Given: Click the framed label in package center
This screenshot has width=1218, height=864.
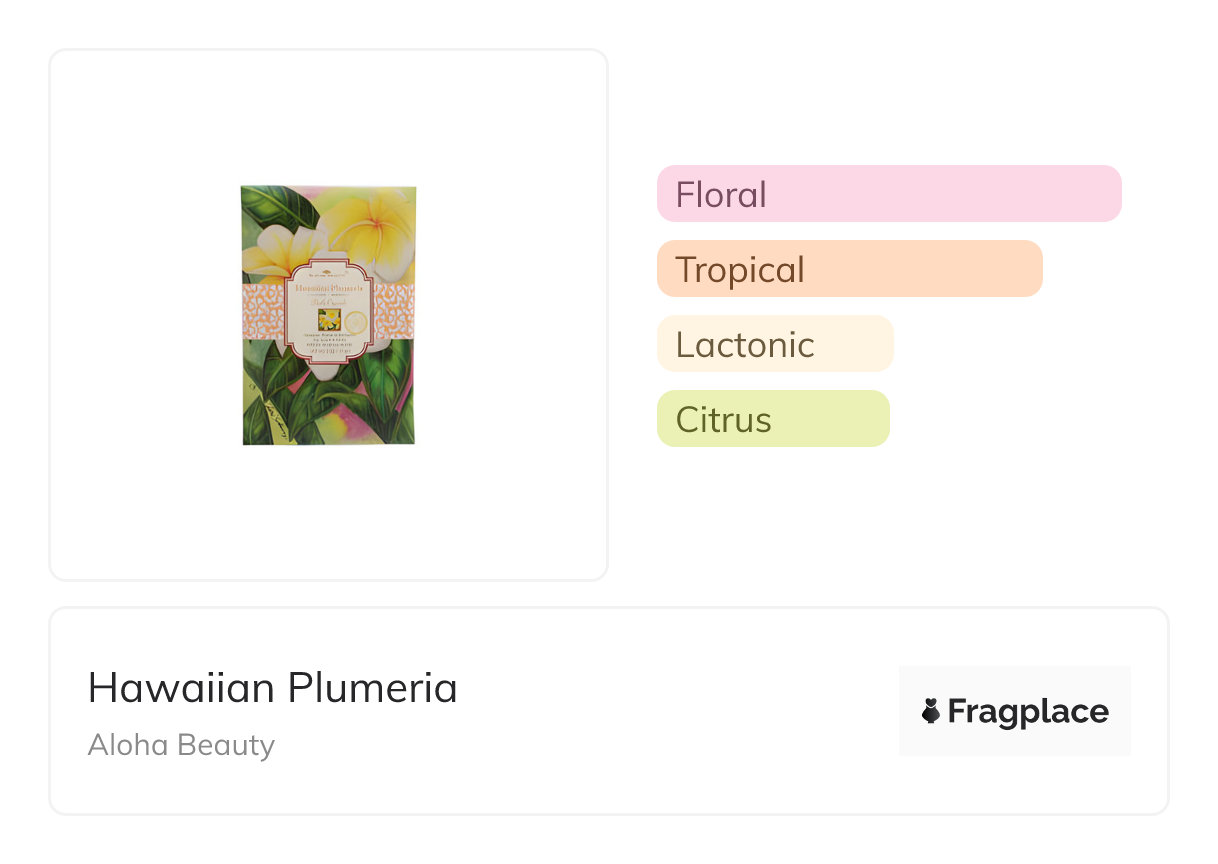Looking at the screenshot, I should (328, 309).
